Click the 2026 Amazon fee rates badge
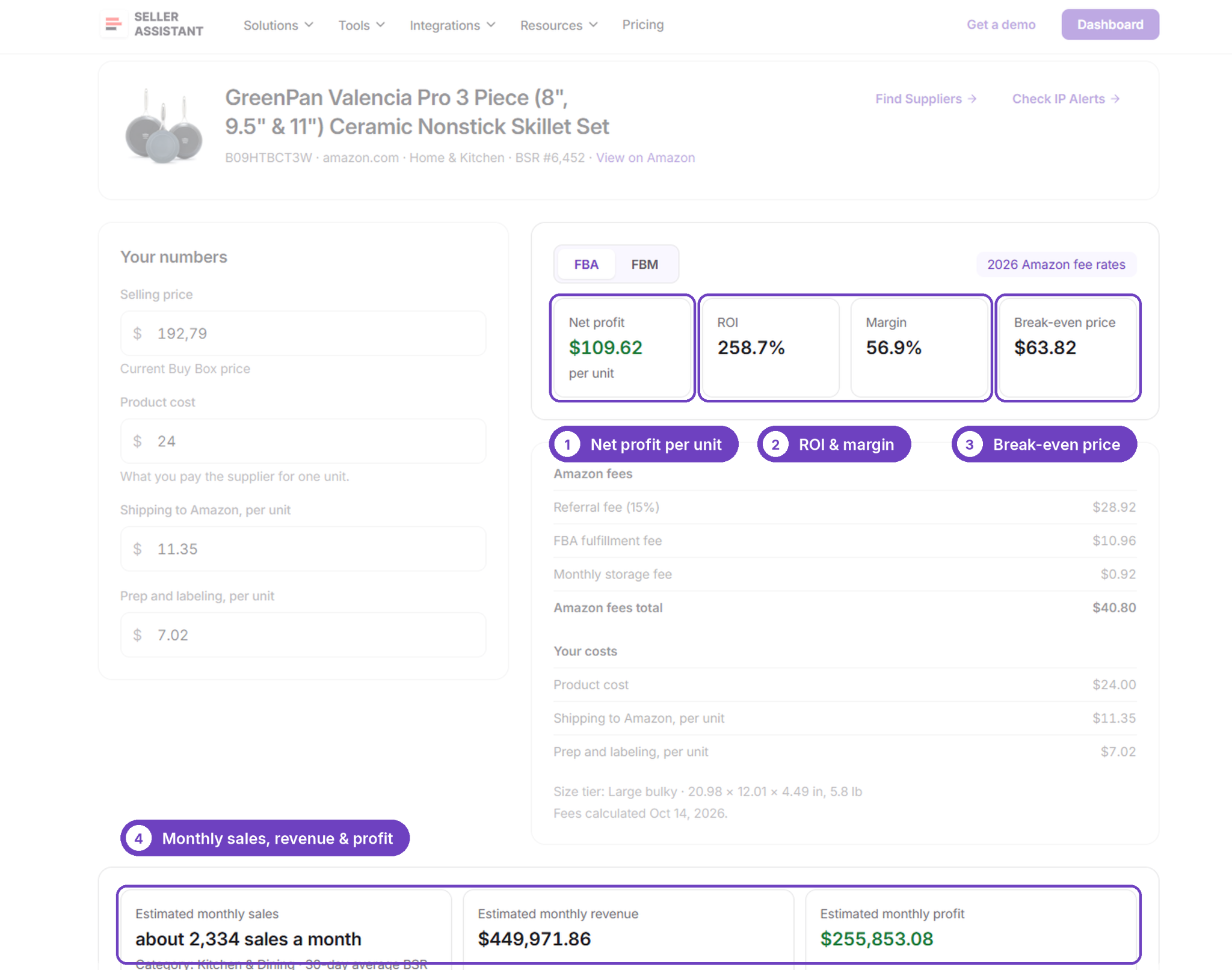 [1056, 265]
